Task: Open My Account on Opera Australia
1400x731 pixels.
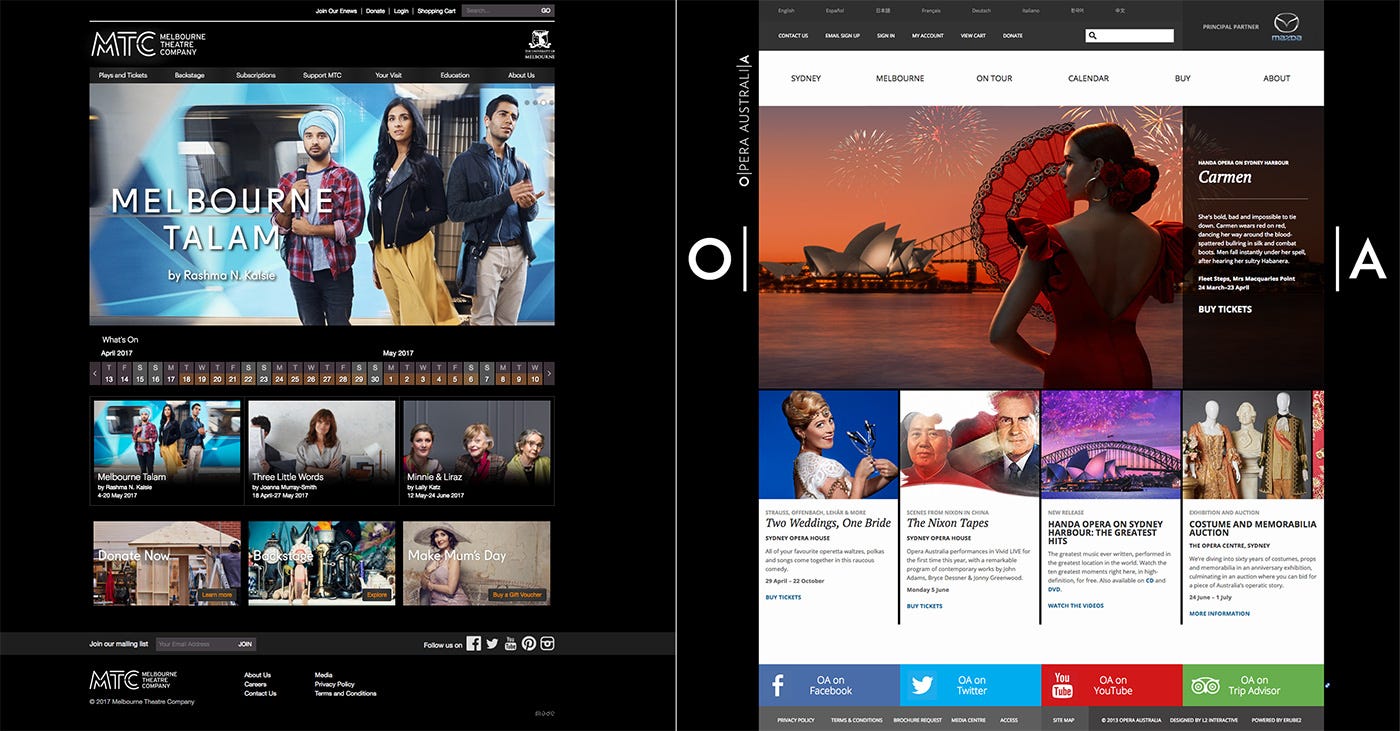Action: pos(928,36)
